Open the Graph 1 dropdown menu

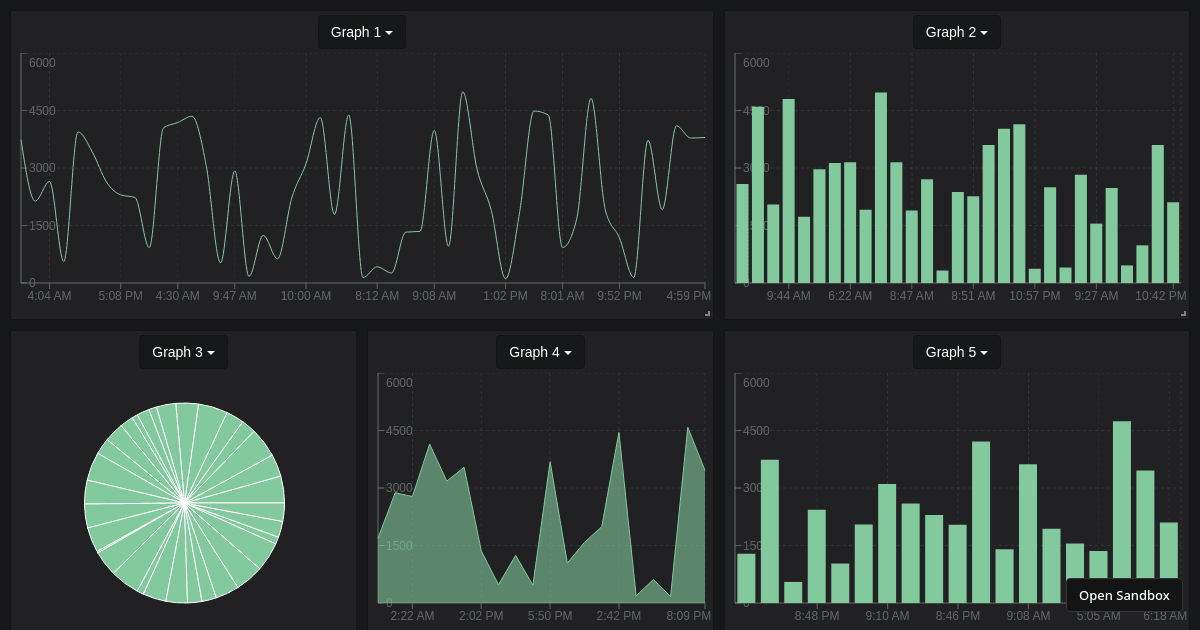point(361,31)
